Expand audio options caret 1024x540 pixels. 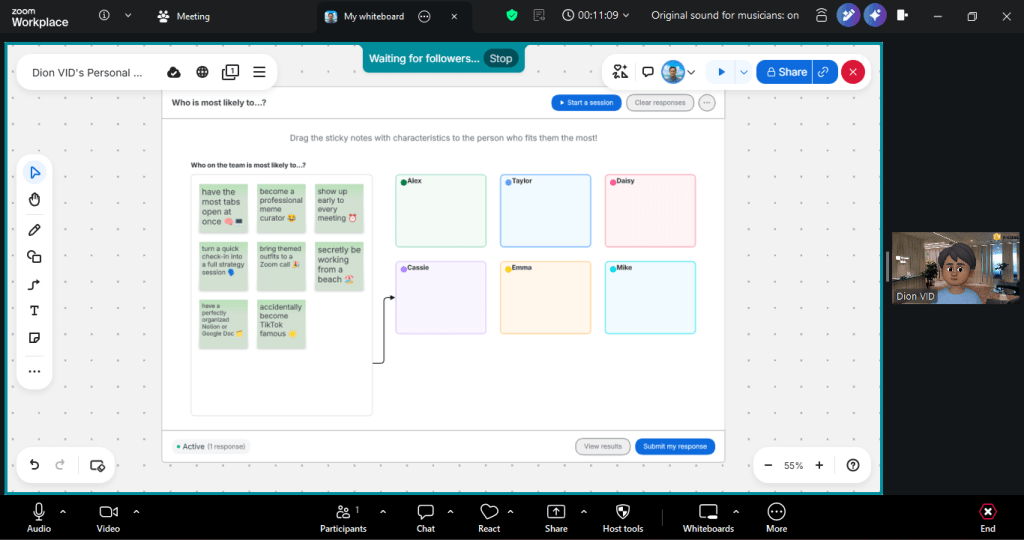[x=63, y=512]
